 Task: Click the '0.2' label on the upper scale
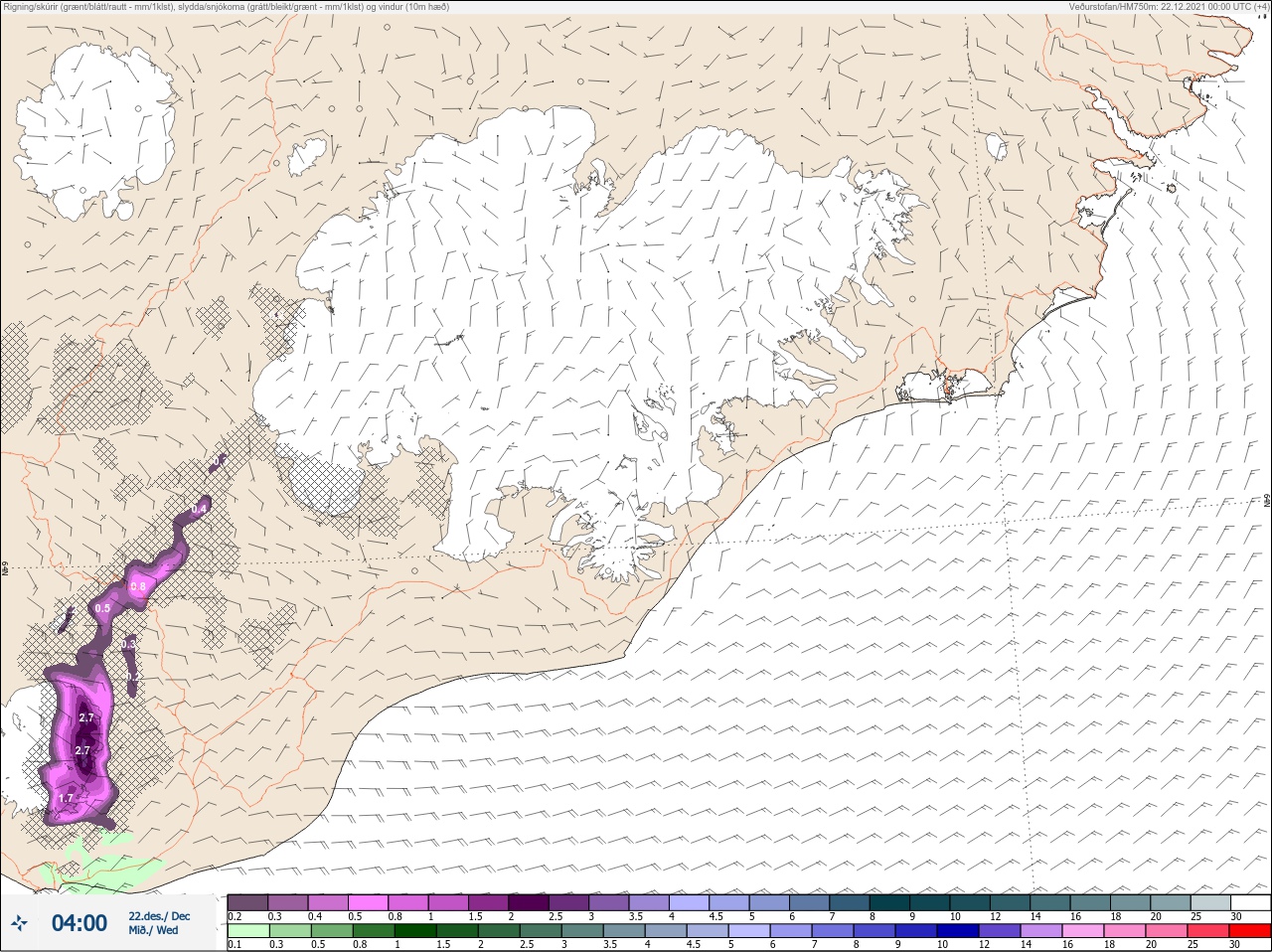click(235, 916)
